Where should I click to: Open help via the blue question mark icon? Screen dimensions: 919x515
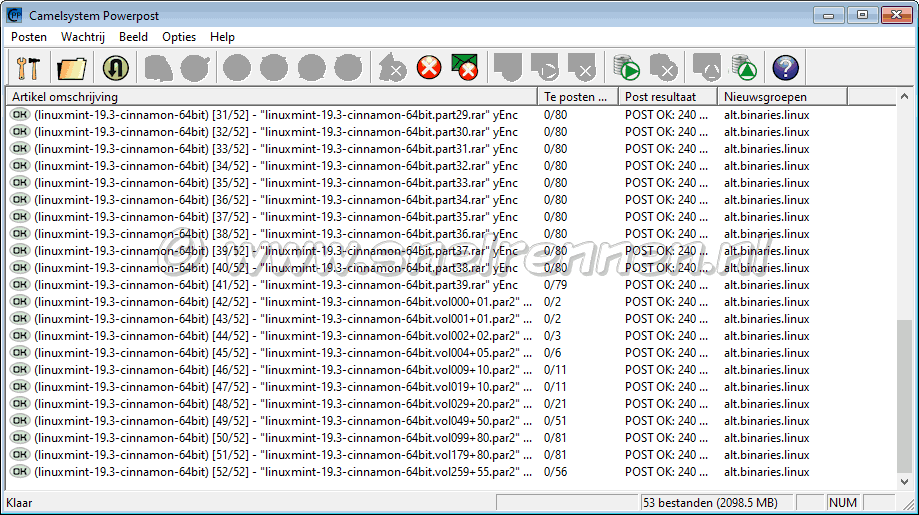(785, 68)
